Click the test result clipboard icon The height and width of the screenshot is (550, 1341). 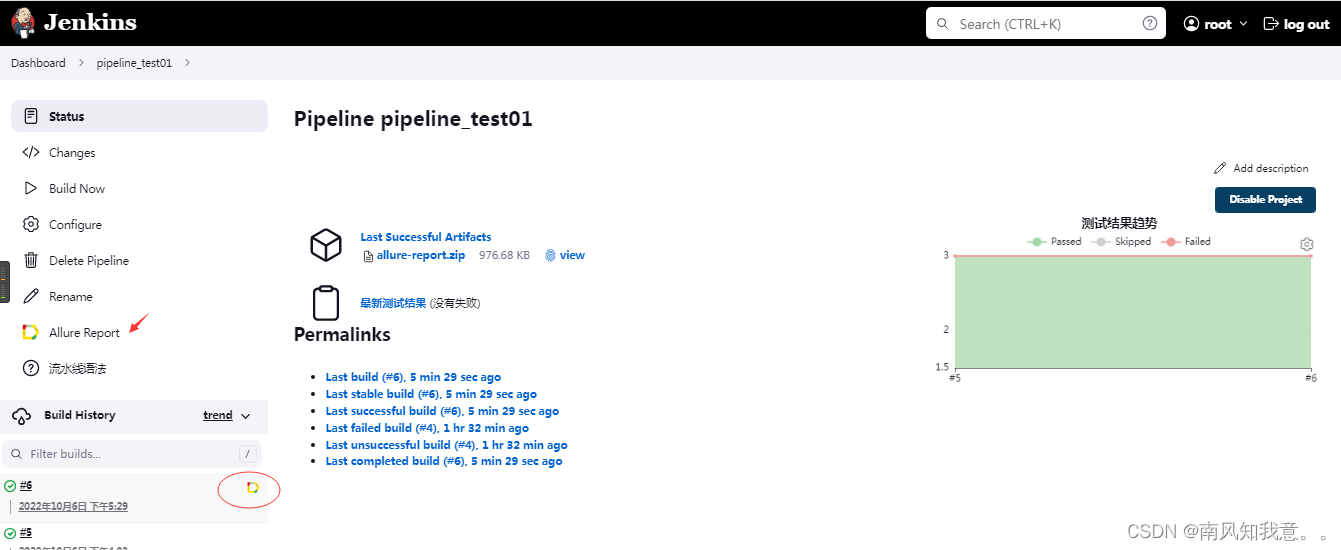(327, 302)
